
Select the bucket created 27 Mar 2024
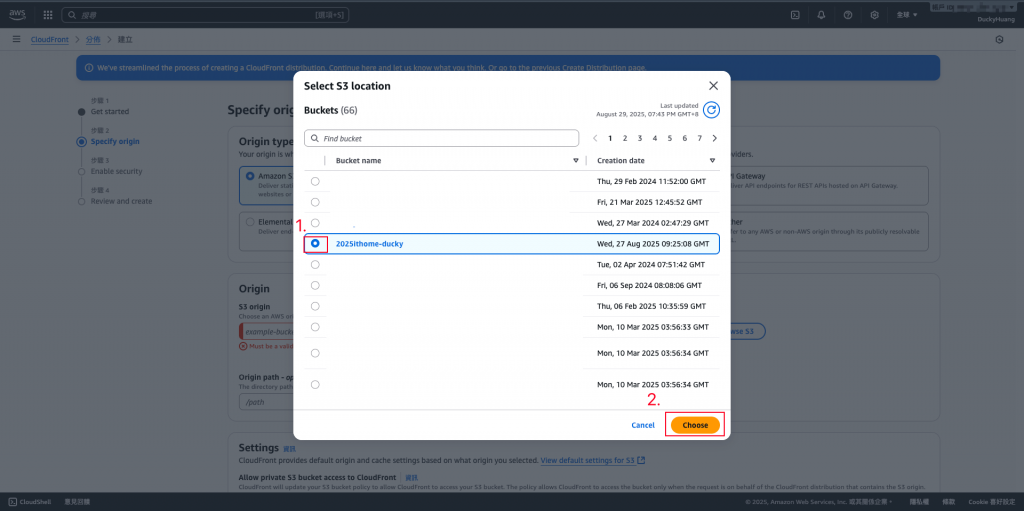click(315, 223)
